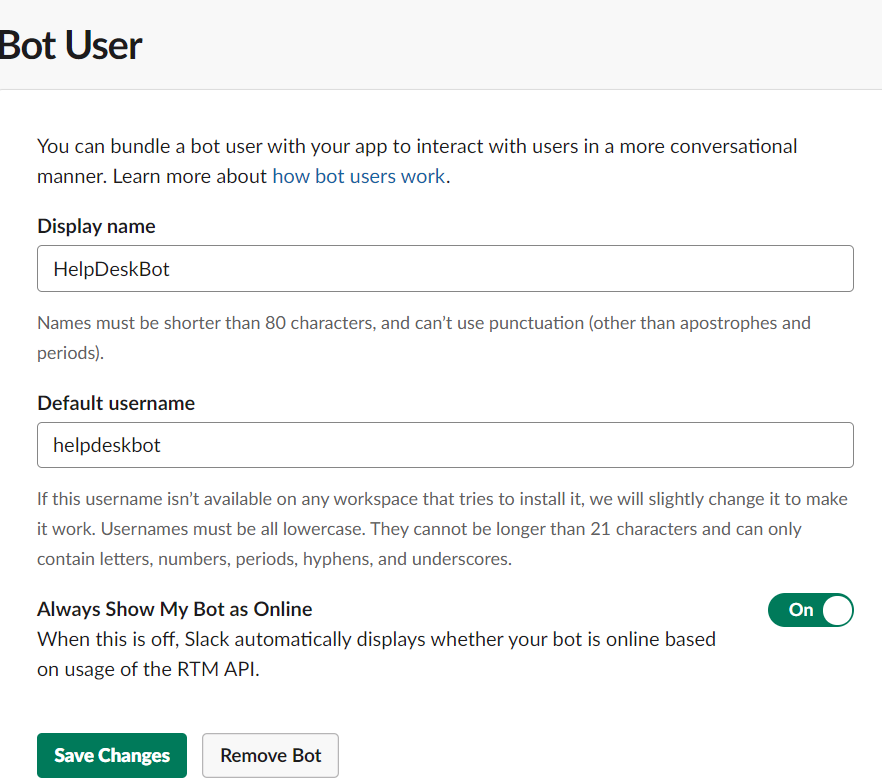Open the 'how bot users work' link
The height and width of the screenshot is (784, 882).
tap(359, 176)
